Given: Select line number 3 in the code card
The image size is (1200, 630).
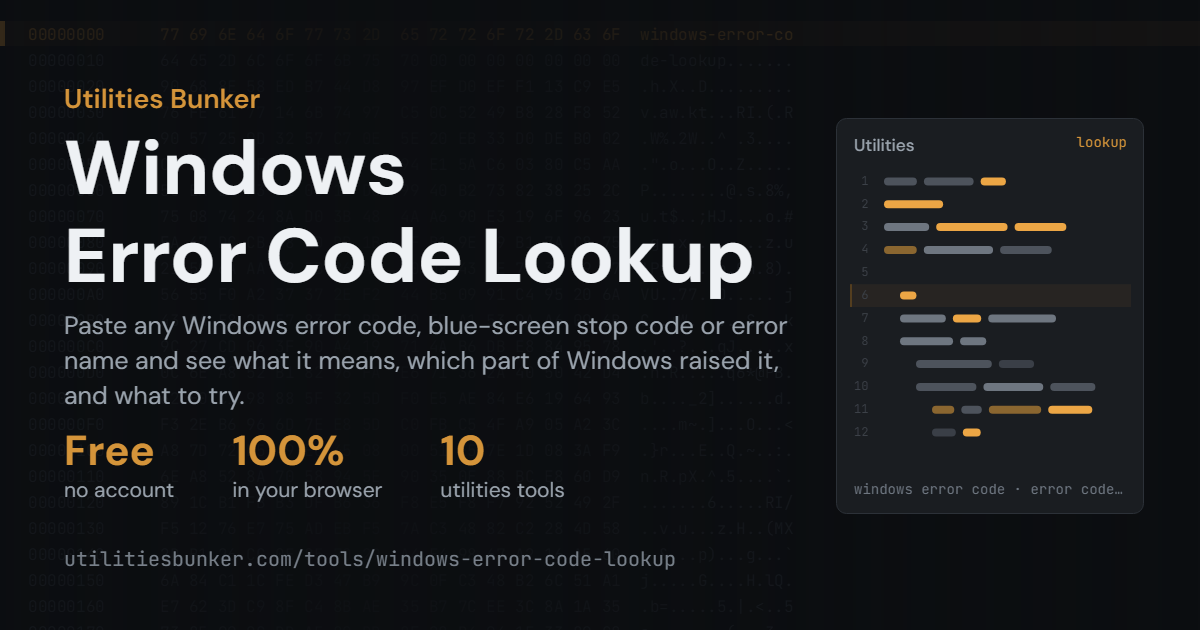Looking at the screenshot, I should click(864, 227).
